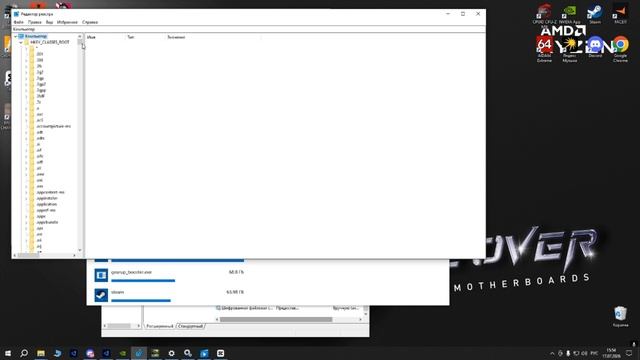Screen dimensions: 640x360
Task: Open the Windows Start menu
Action: point(8,353)
